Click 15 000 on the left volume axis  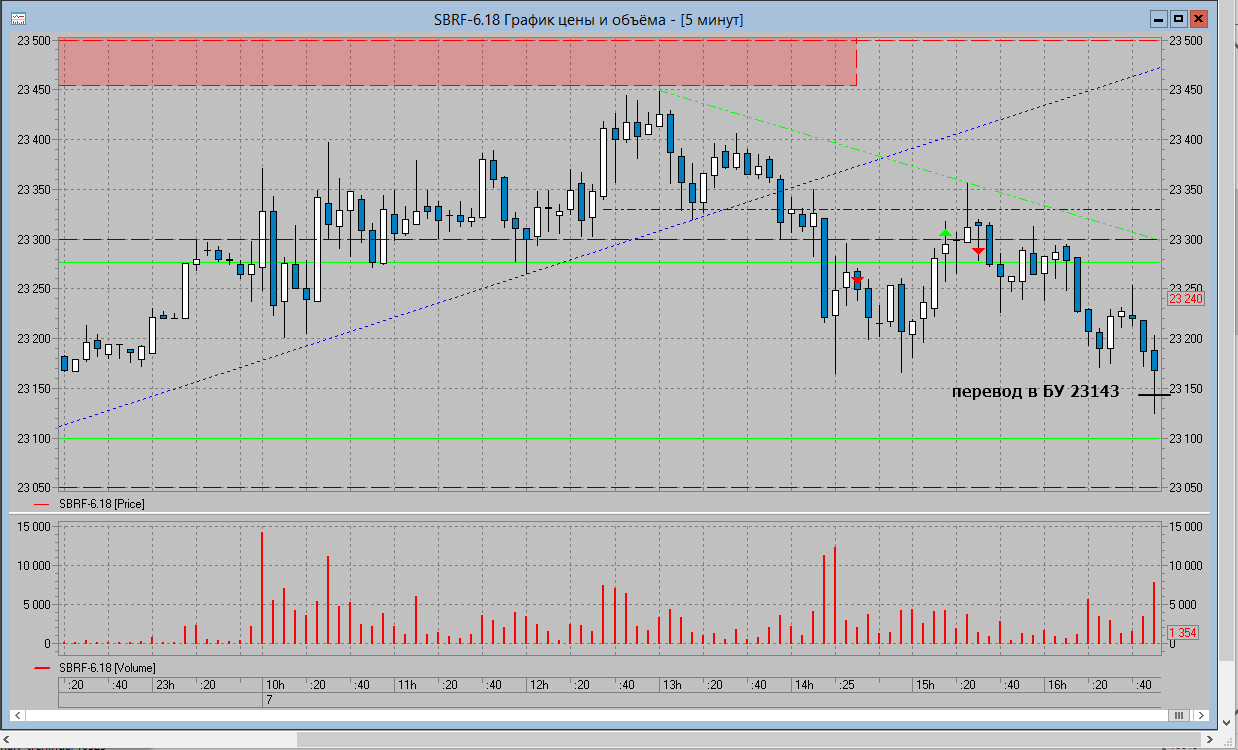click(x=33, y=526)
